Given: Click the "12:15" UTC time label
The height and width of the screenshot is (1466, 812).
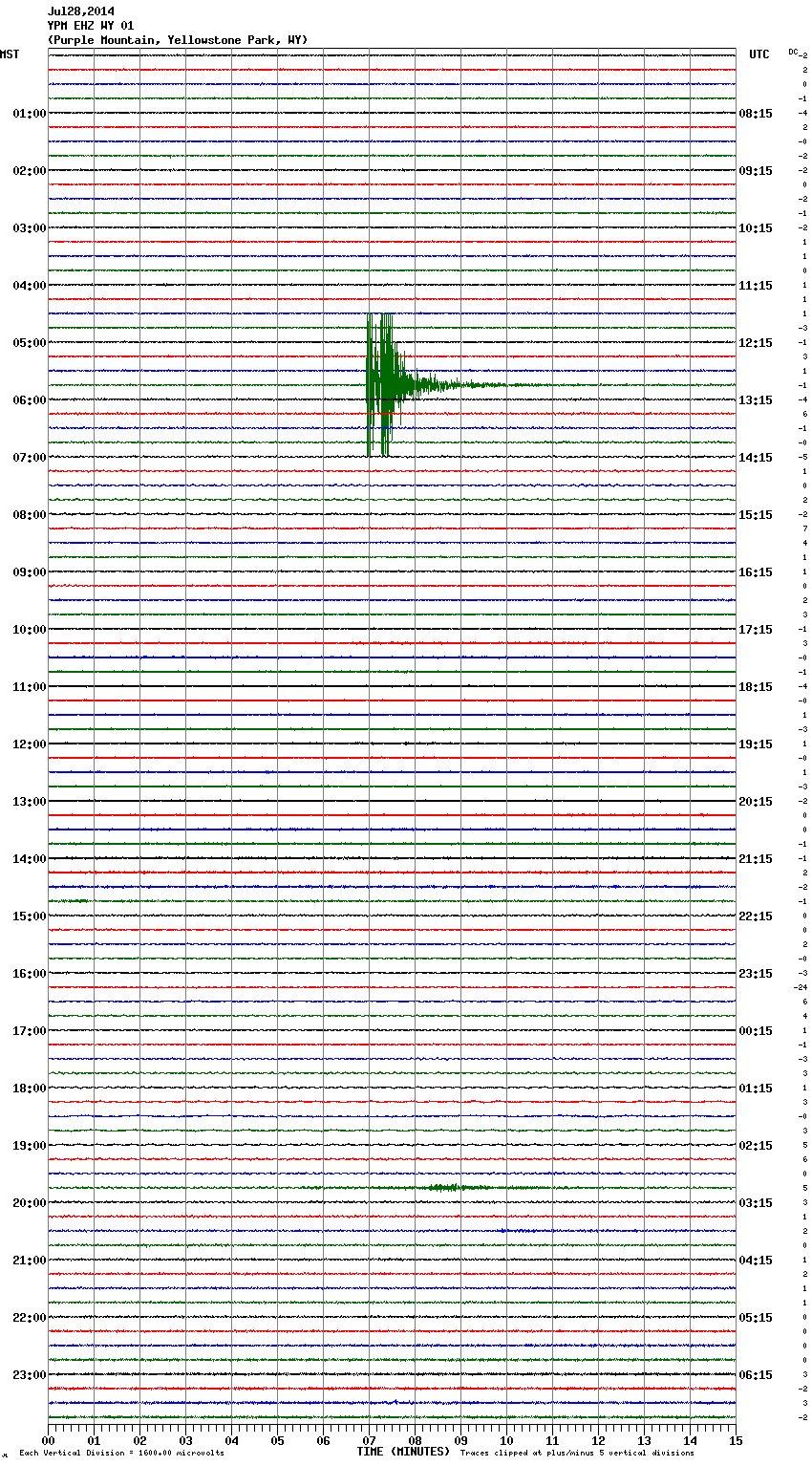Looking at the screenshot, I should [x=756, y=343].
